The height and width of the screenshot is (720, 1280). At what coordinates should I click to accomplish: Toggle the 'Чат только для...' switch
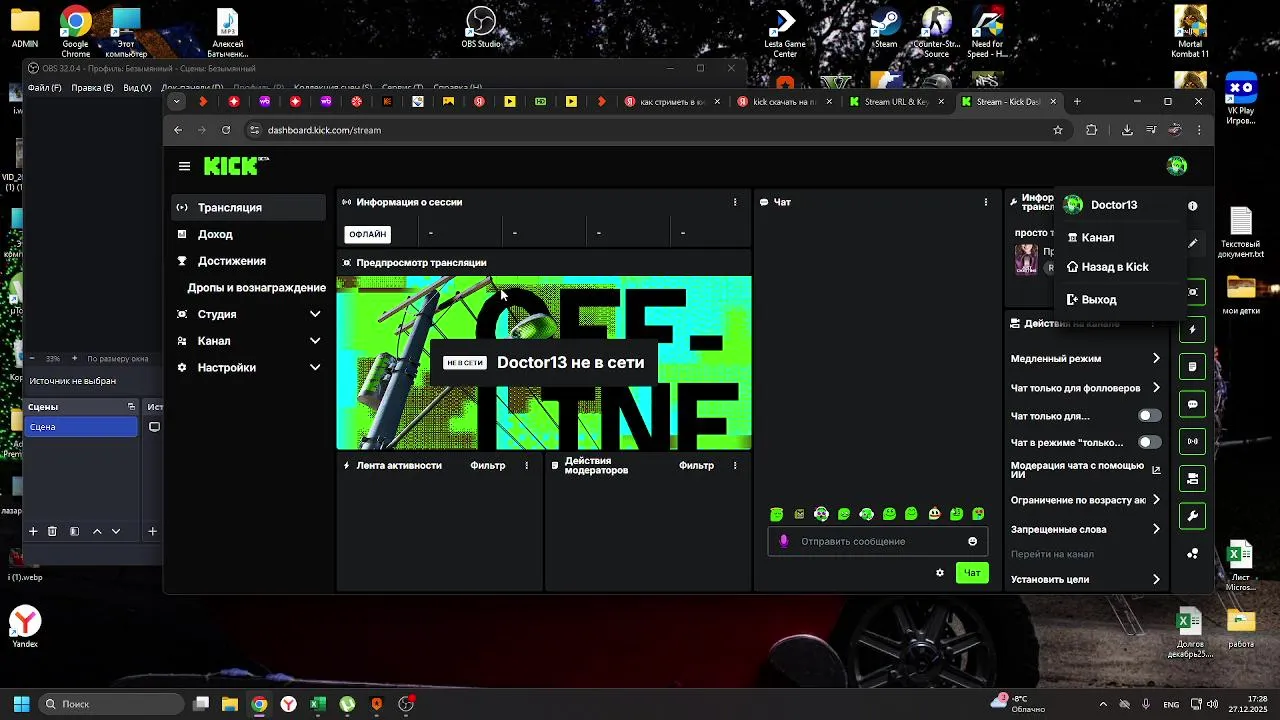(x=1150, y=416)
